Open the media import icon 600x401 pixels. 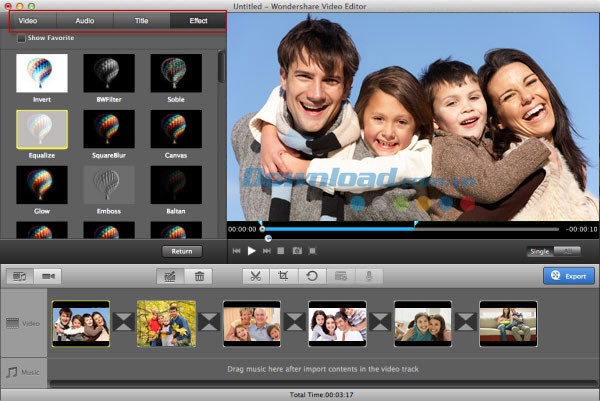(x=20, y=276)
